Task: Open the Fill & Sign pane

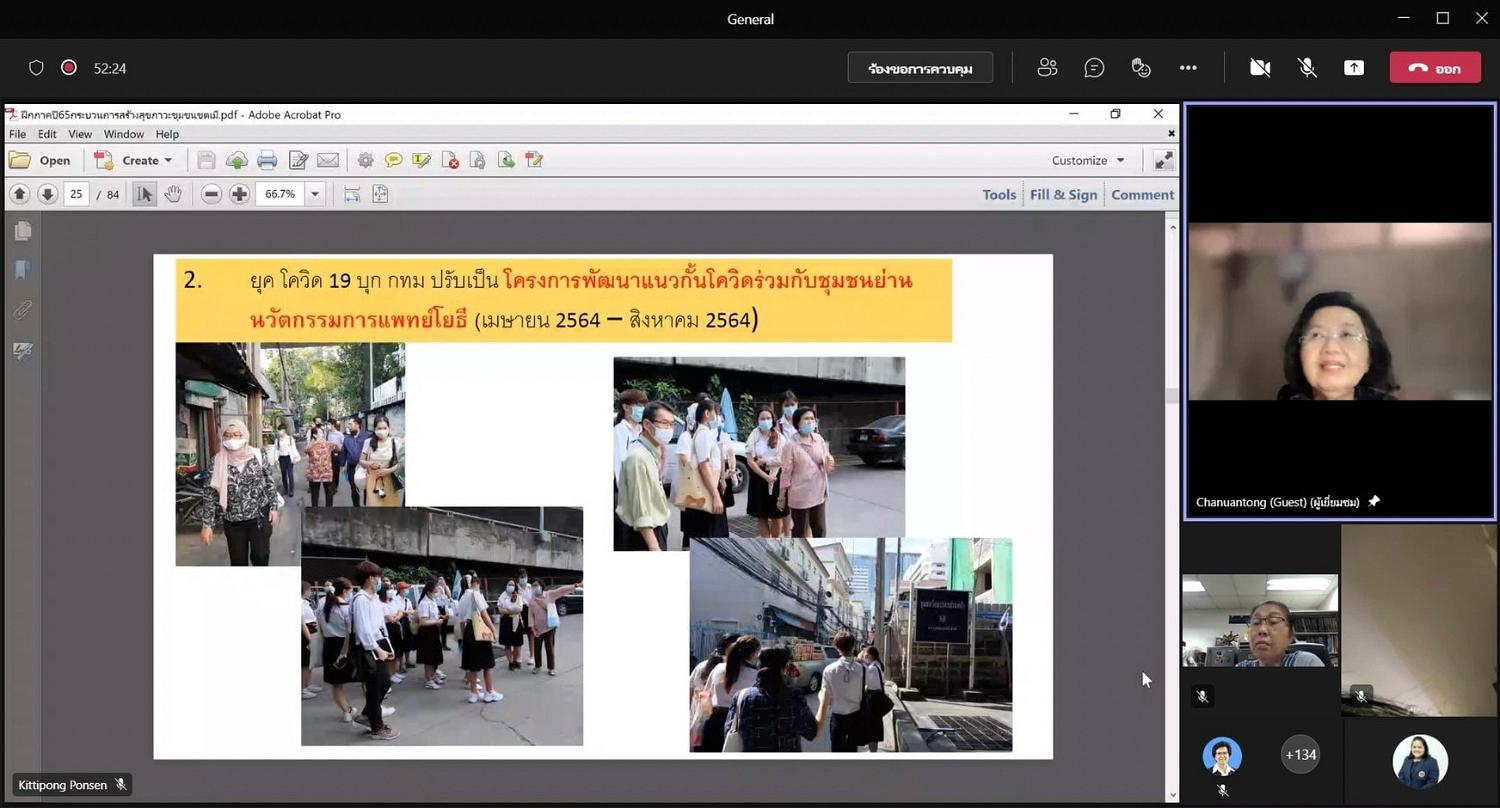Action: pos(1063,195)
